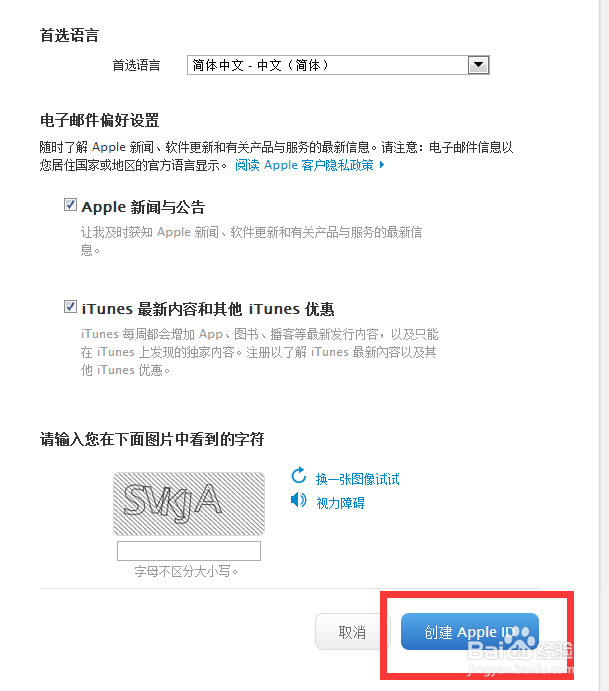Click the iTunes 最新内容和其他 iTunes 优惠 label
Viewport: 609px width, 691px height.
tap(208, 309)
